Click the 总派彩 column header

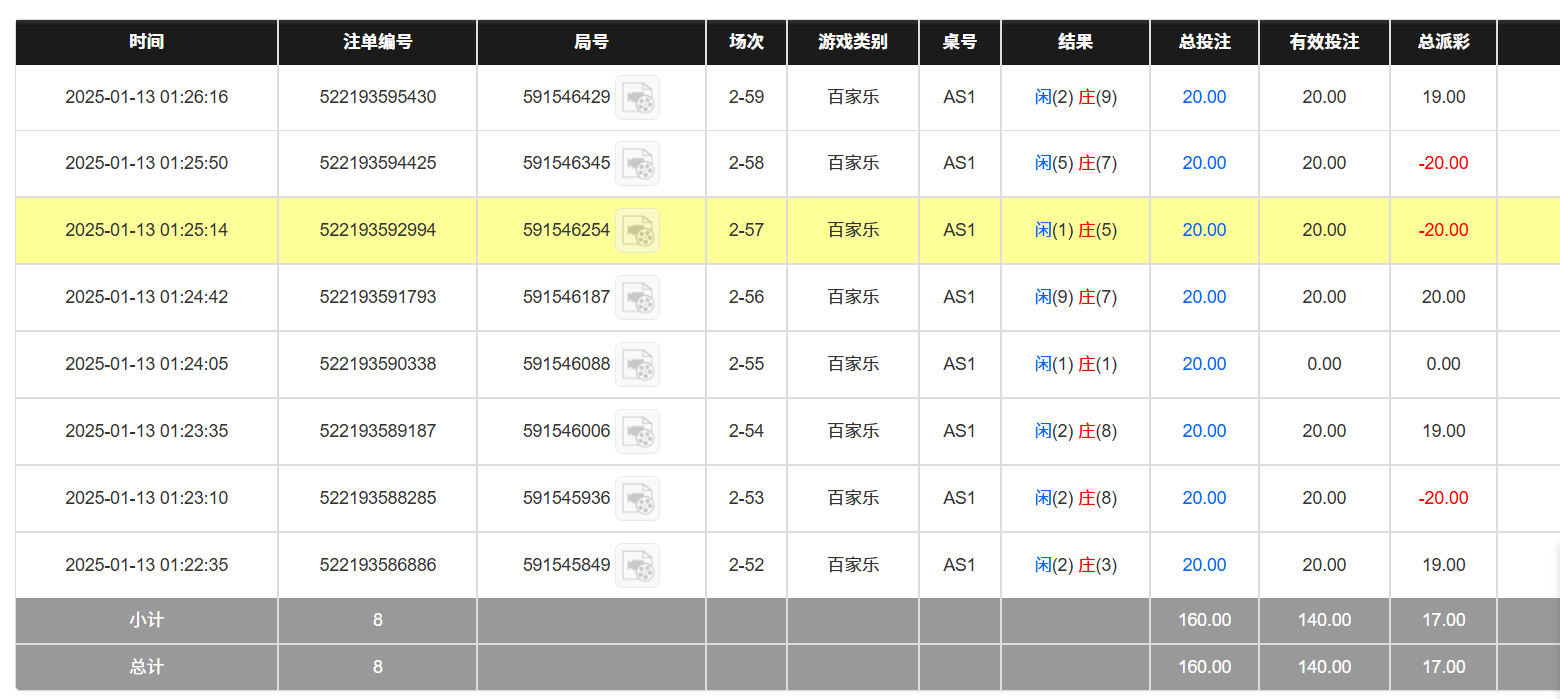[x=1443, y=42]
